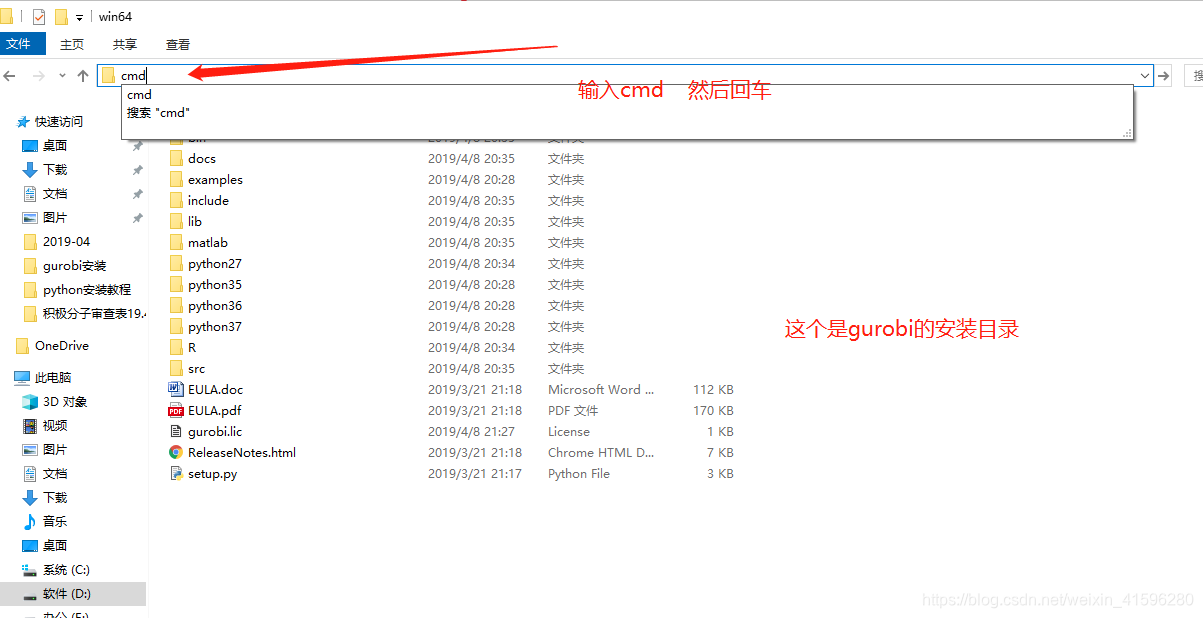Click the New folder quick access icon
The height and width of the screenshot is (618, 1203).
tap(61, 17)
